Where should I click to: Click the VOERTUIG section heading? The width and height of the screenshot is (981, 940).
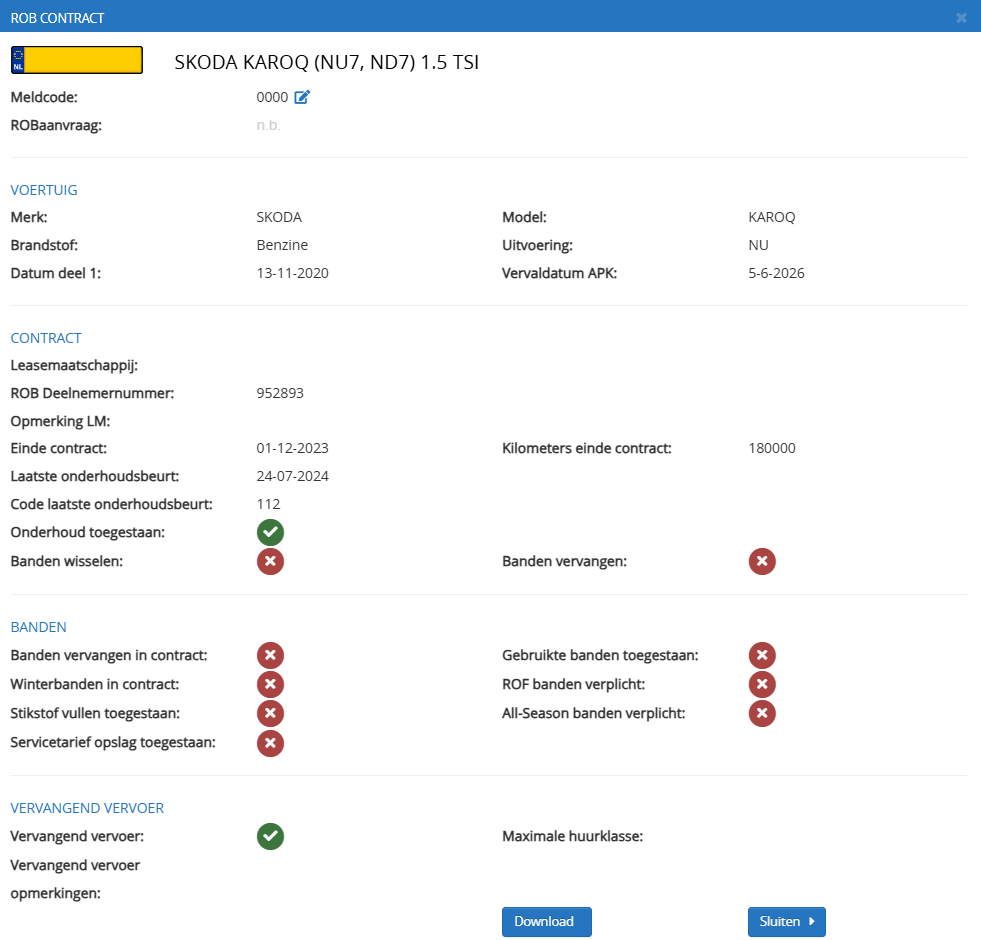[44, 190]
